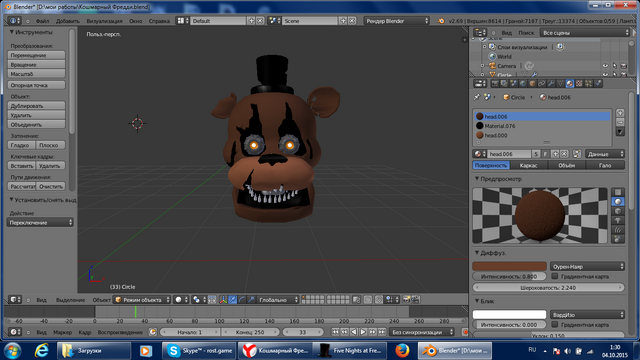
Task: Click the white Блик specular color swatch
Action: coord(509,315)
